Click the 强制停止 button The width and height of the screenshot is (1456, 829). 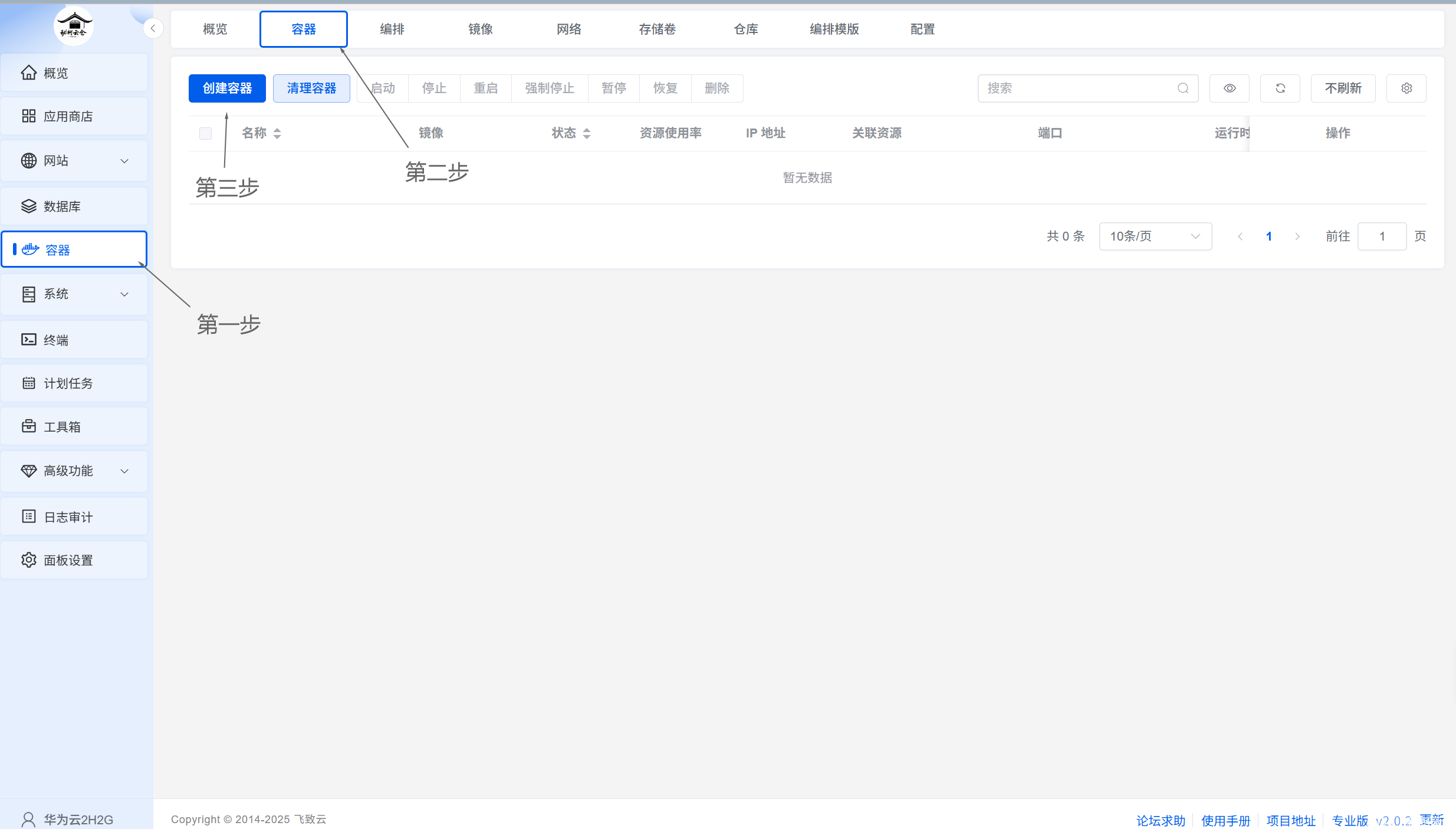(x=550, y=88)
